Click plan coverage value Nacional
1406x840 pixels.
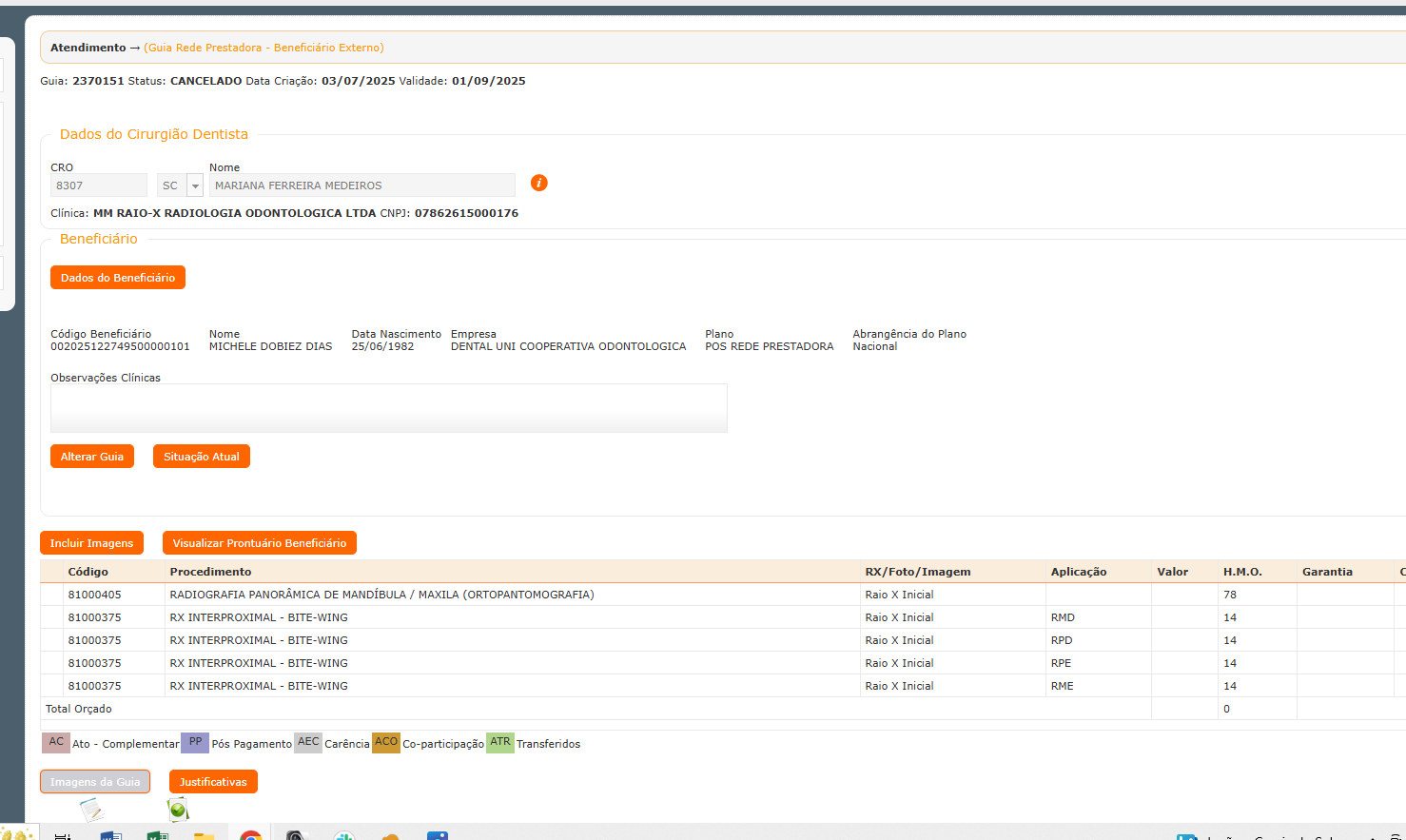(x=875, y=346)
